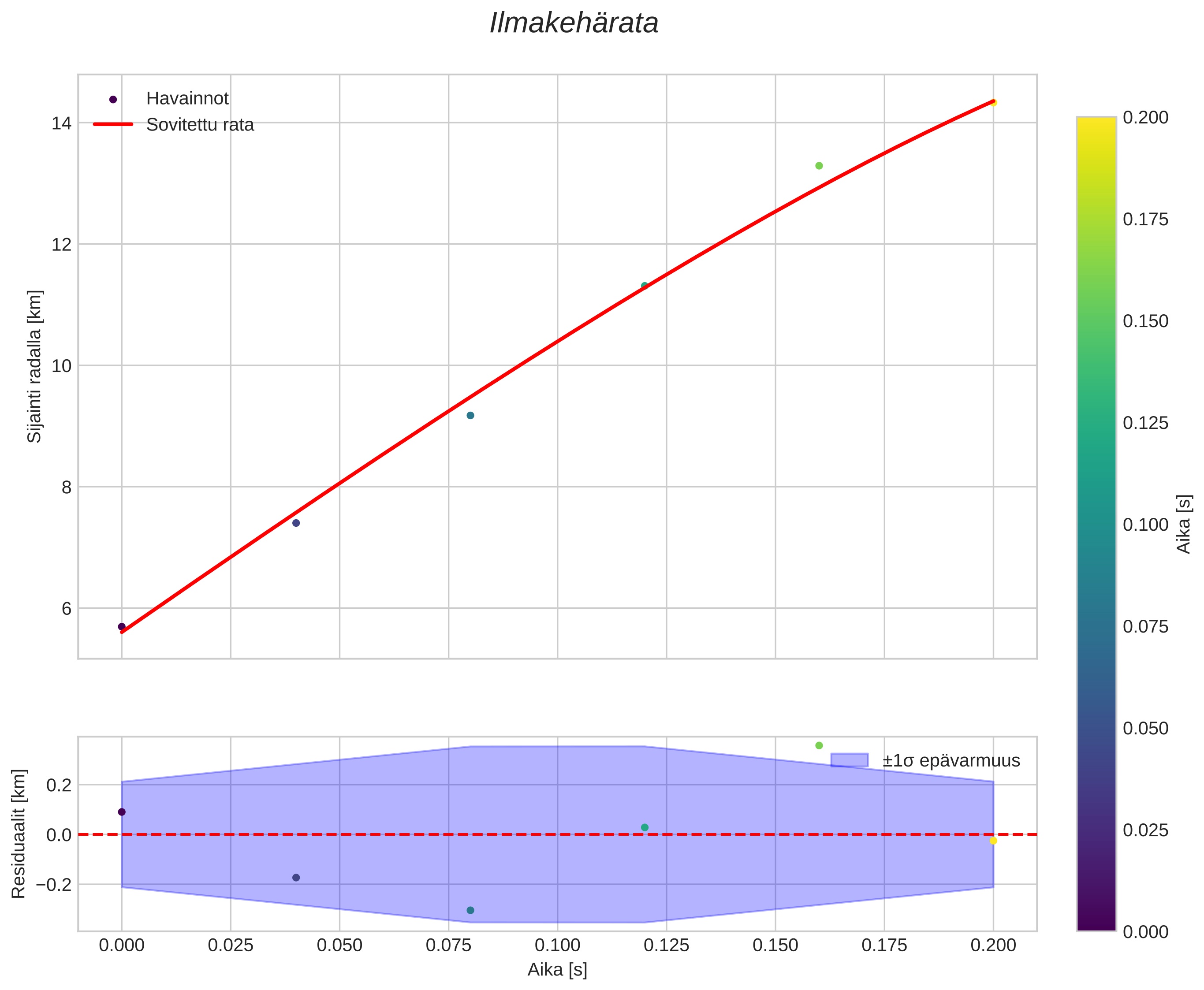Click the blue-purple observation near 7.4 km
Screen dimensions: 1204x990
pos(296,523)
